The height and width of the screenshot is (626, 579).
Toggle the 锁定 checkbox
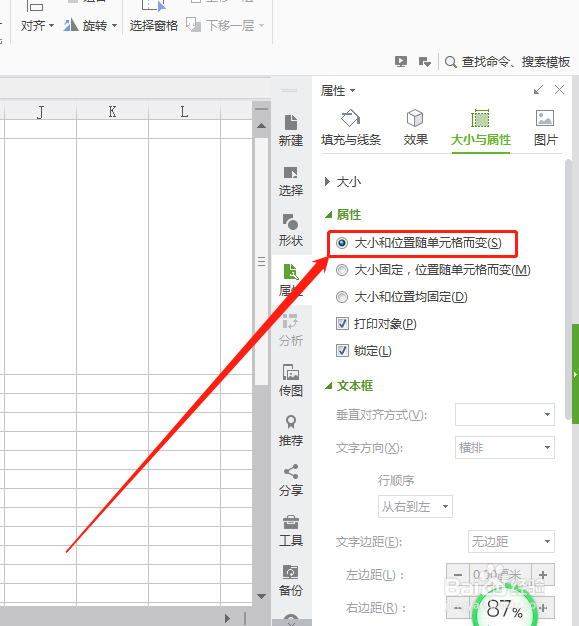point(342,351)
